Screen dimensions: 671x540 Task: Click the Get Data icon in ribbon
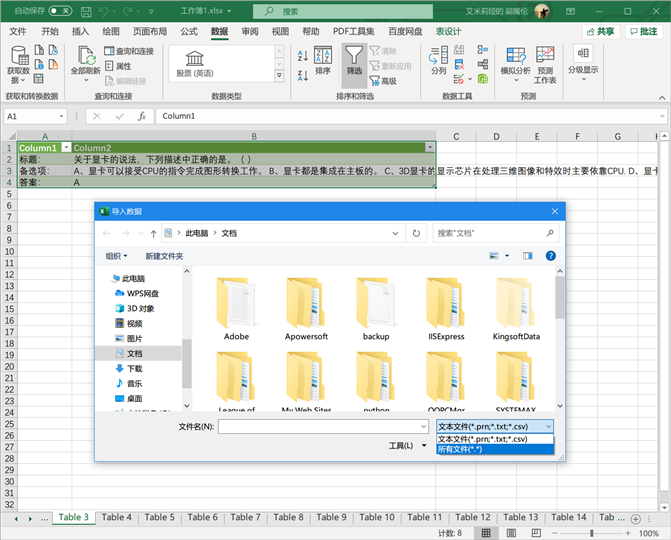point(18,64)
